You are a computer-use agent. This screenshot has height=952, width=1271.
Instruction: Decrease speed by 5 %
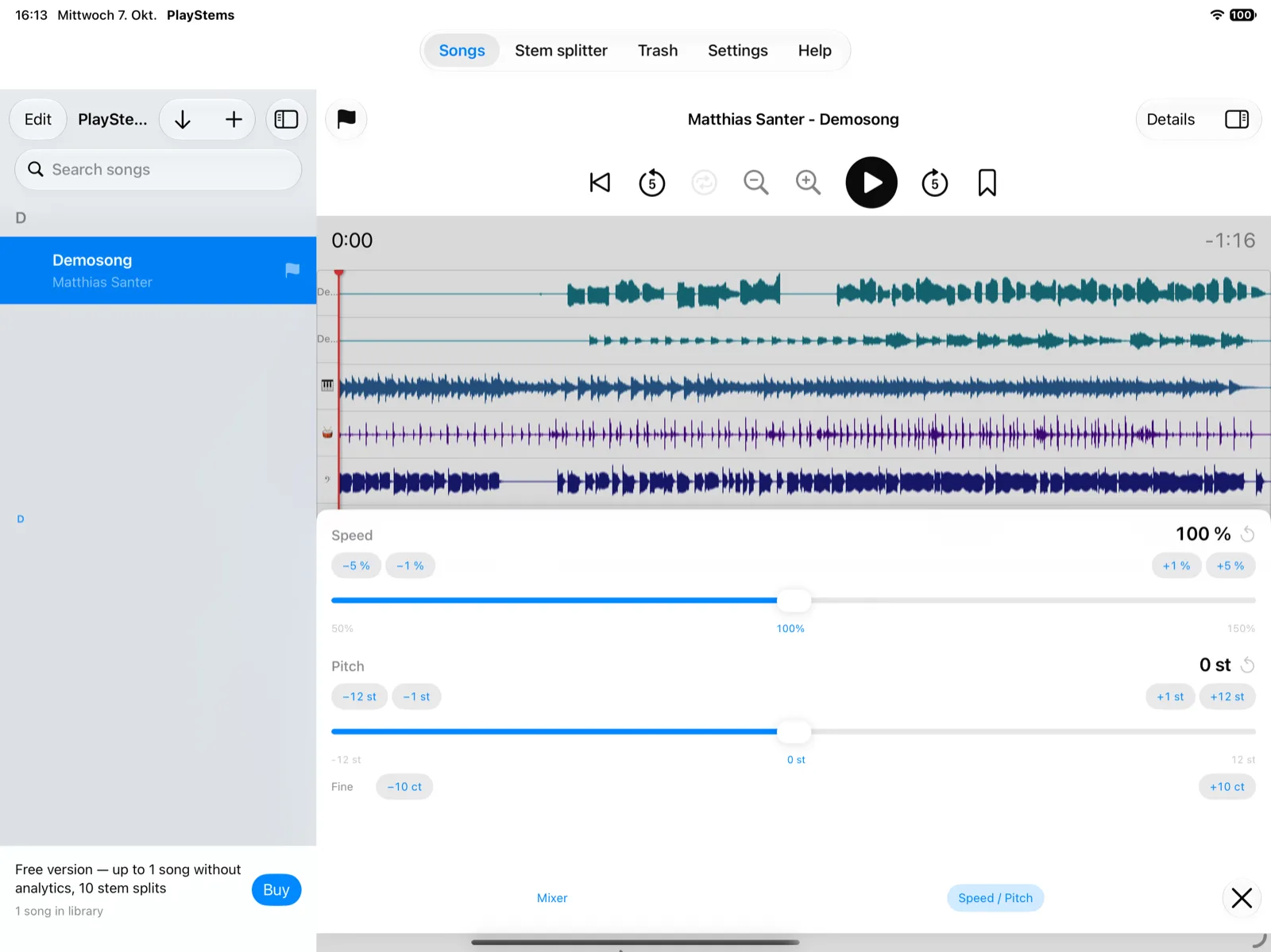point(356,566)
